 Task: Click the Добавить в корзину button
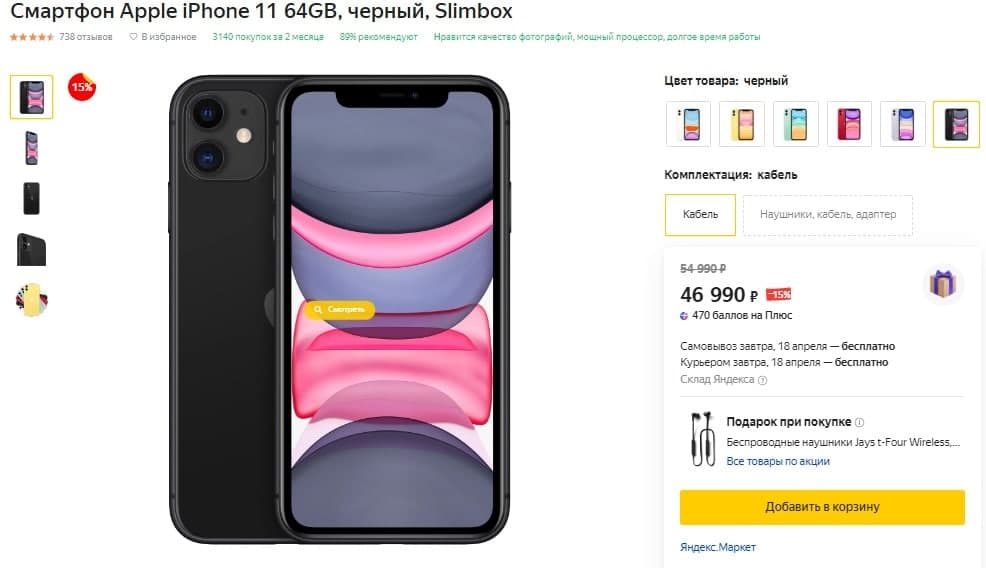pyautogui.click(x=822, y=507)
